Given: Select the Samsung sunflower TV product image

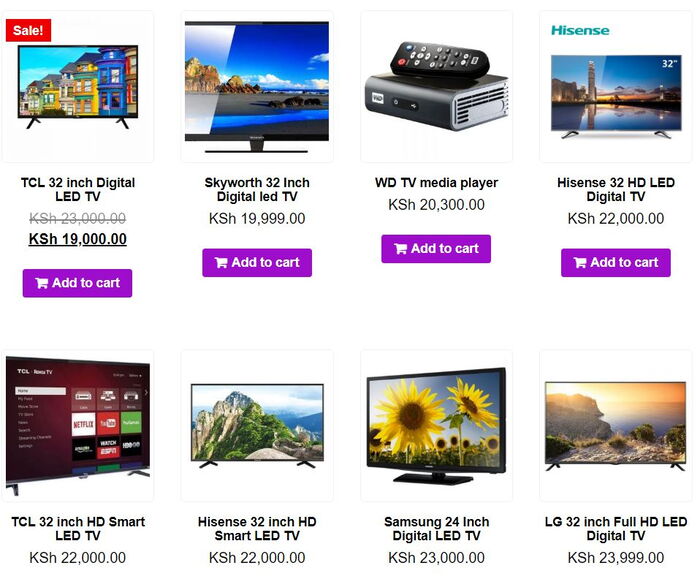Looking at the screenshot, I should (x=436, y=426).
